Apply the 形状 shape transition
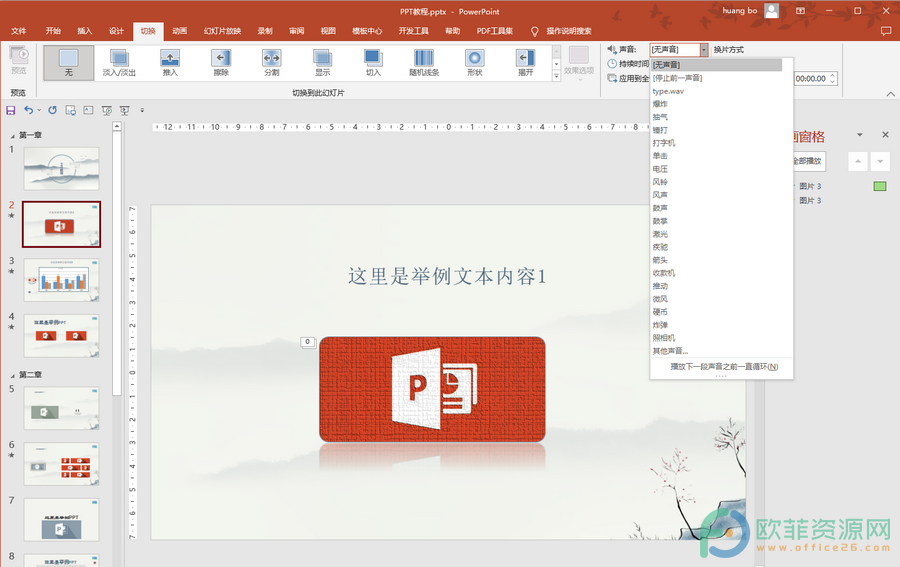 (x=475, y=63)
